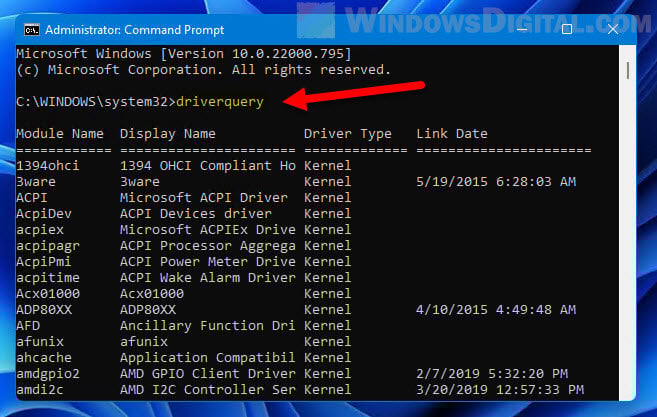The image size is (657, 417).
Task: Click the 'amdi2c' module name
Action: click(40, 389)
